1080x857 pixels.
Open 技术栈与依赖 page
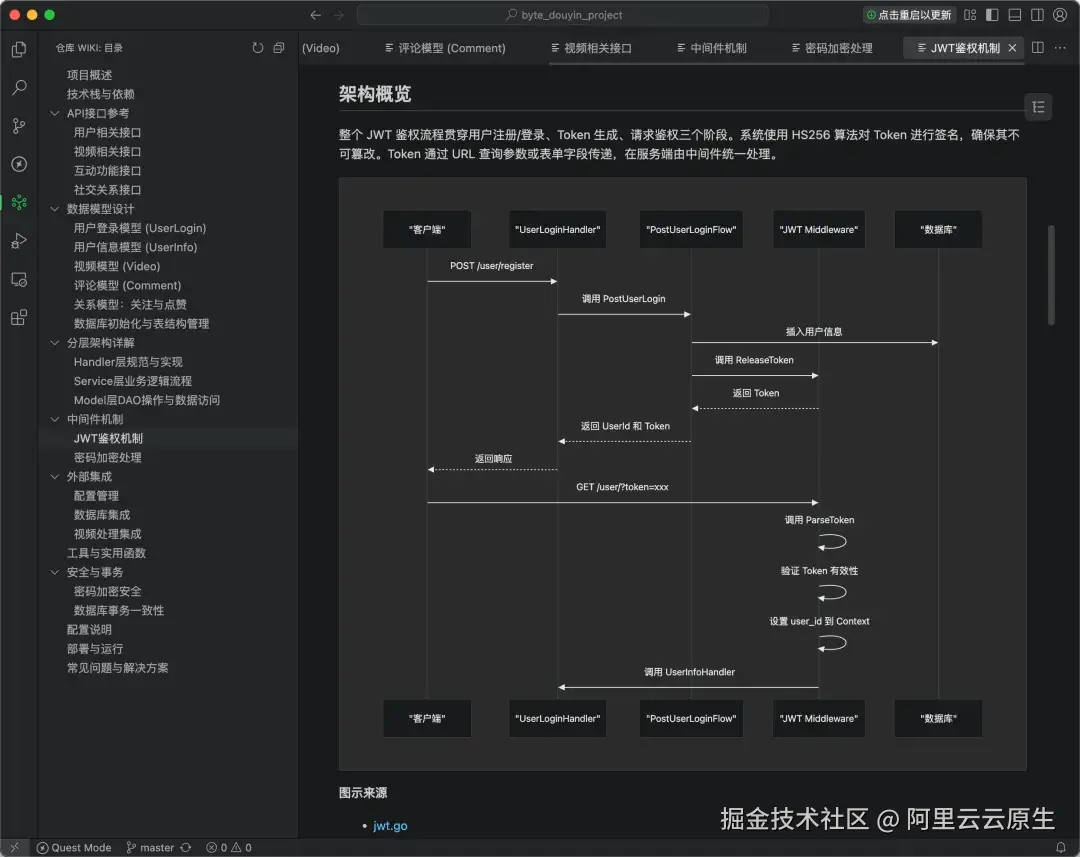click(100, 94)
